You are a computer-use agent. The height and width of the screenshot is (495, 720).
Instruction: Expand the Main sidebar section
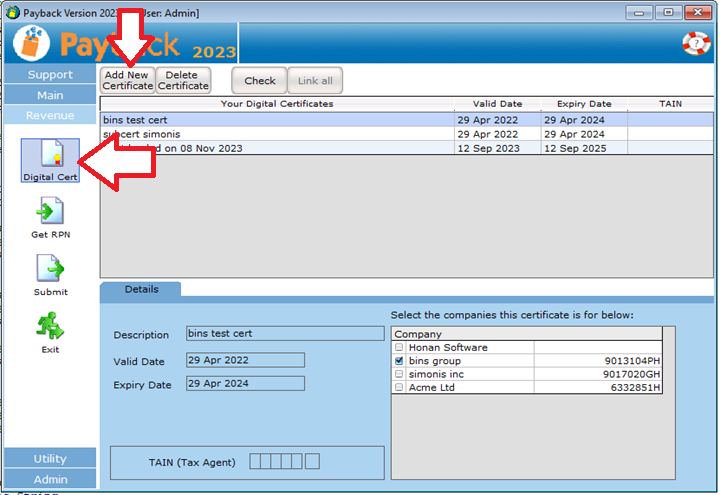click(x=50, y=95)
